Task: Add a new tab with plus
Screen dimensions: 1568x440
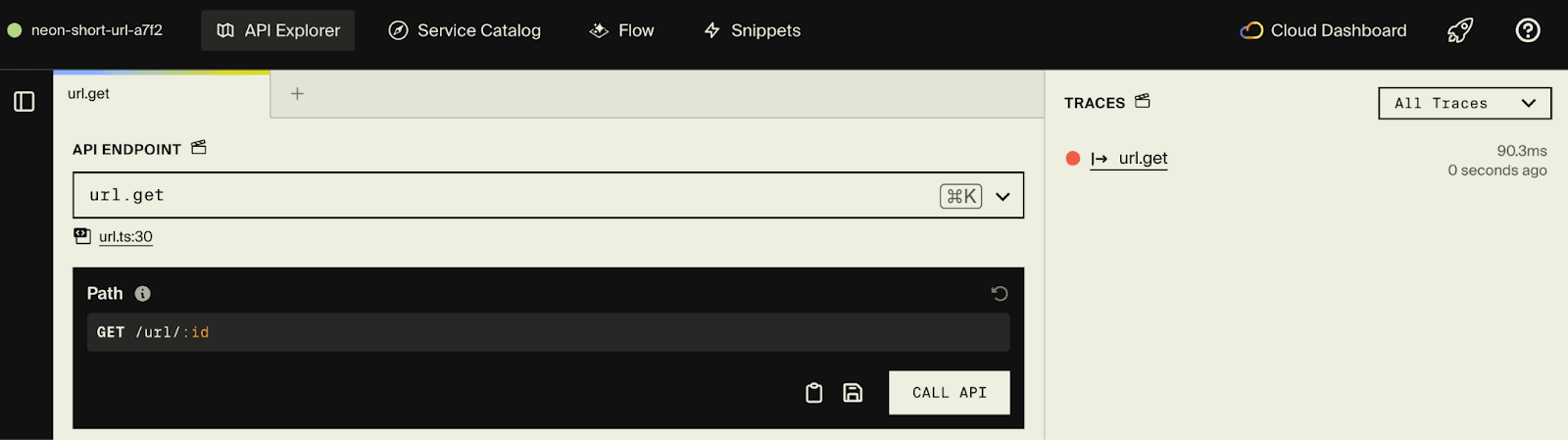Action: (297, 94)
